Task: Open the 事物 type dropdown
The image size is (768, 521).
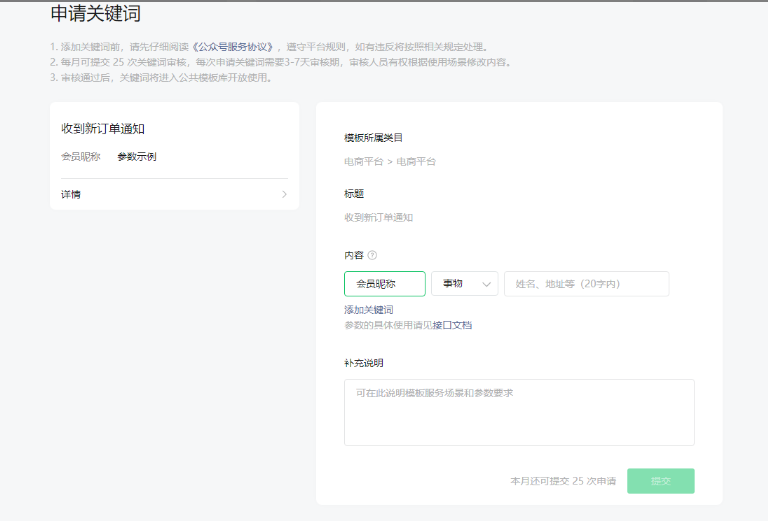Action: pyautogui.click(x=464, y=284)
